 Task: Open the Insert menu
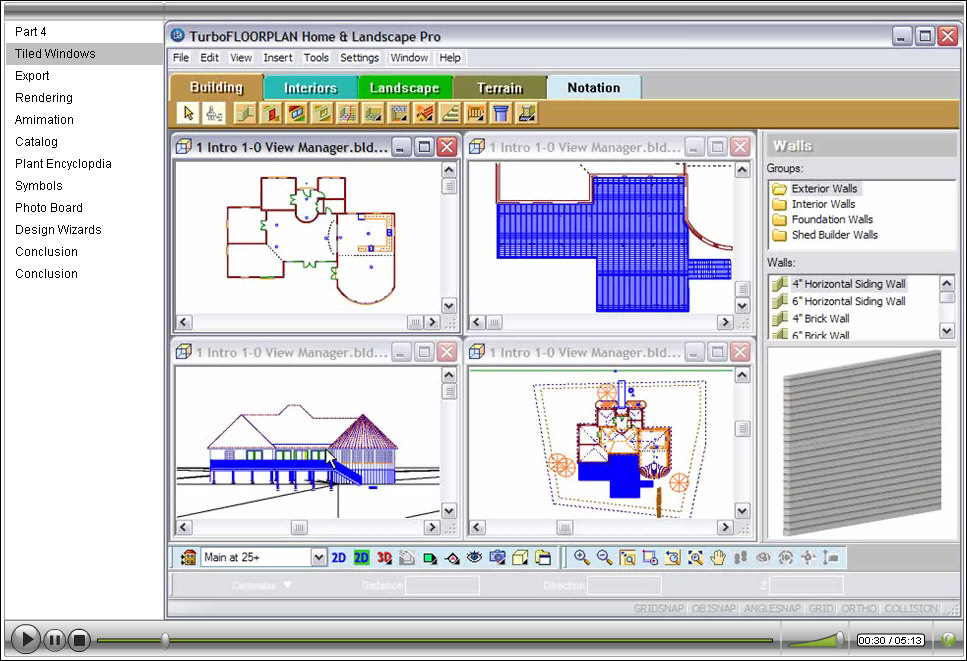coord(278,57)
